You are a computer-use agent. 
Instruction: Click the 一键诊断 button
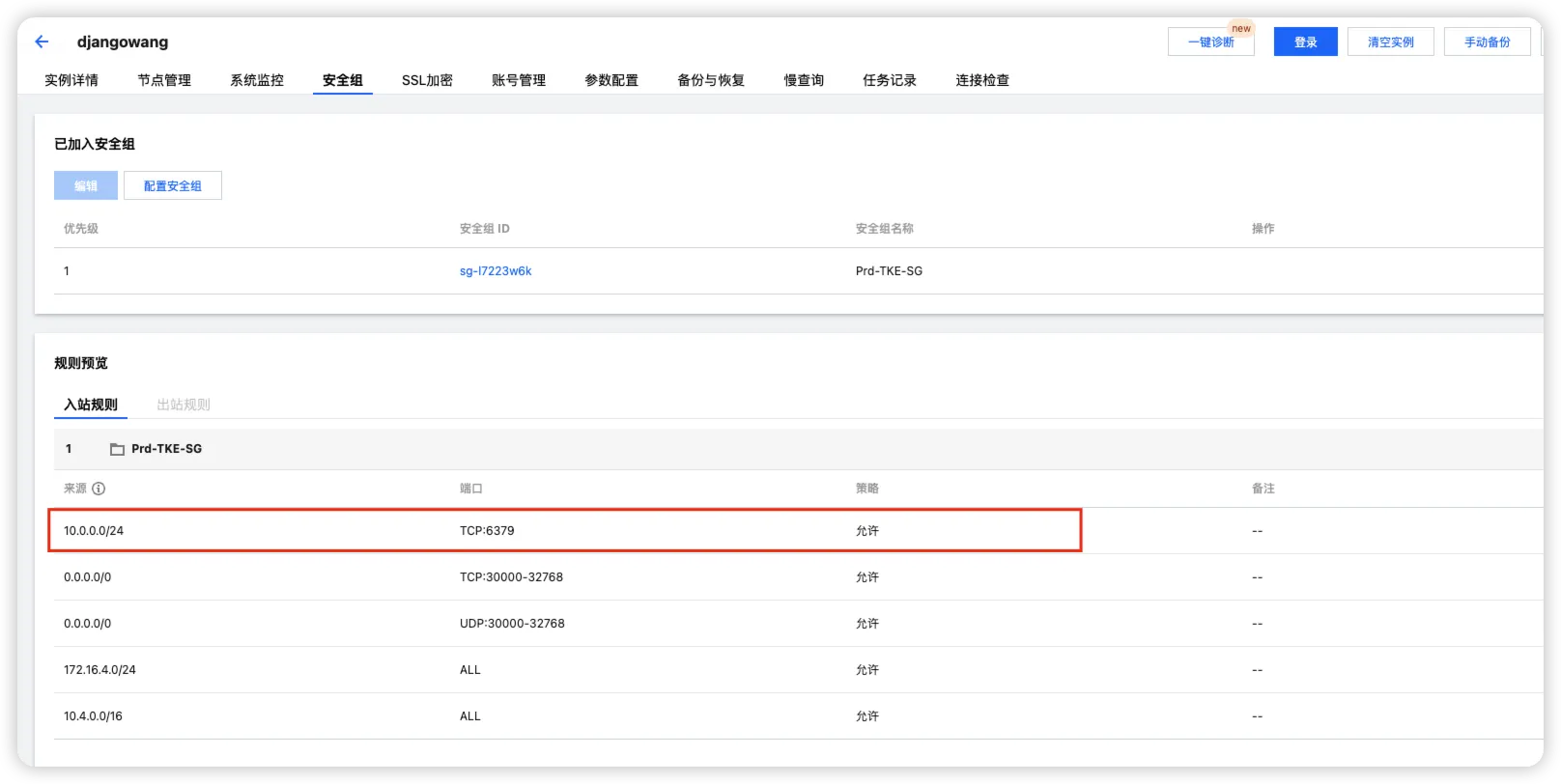(1211, 42)
